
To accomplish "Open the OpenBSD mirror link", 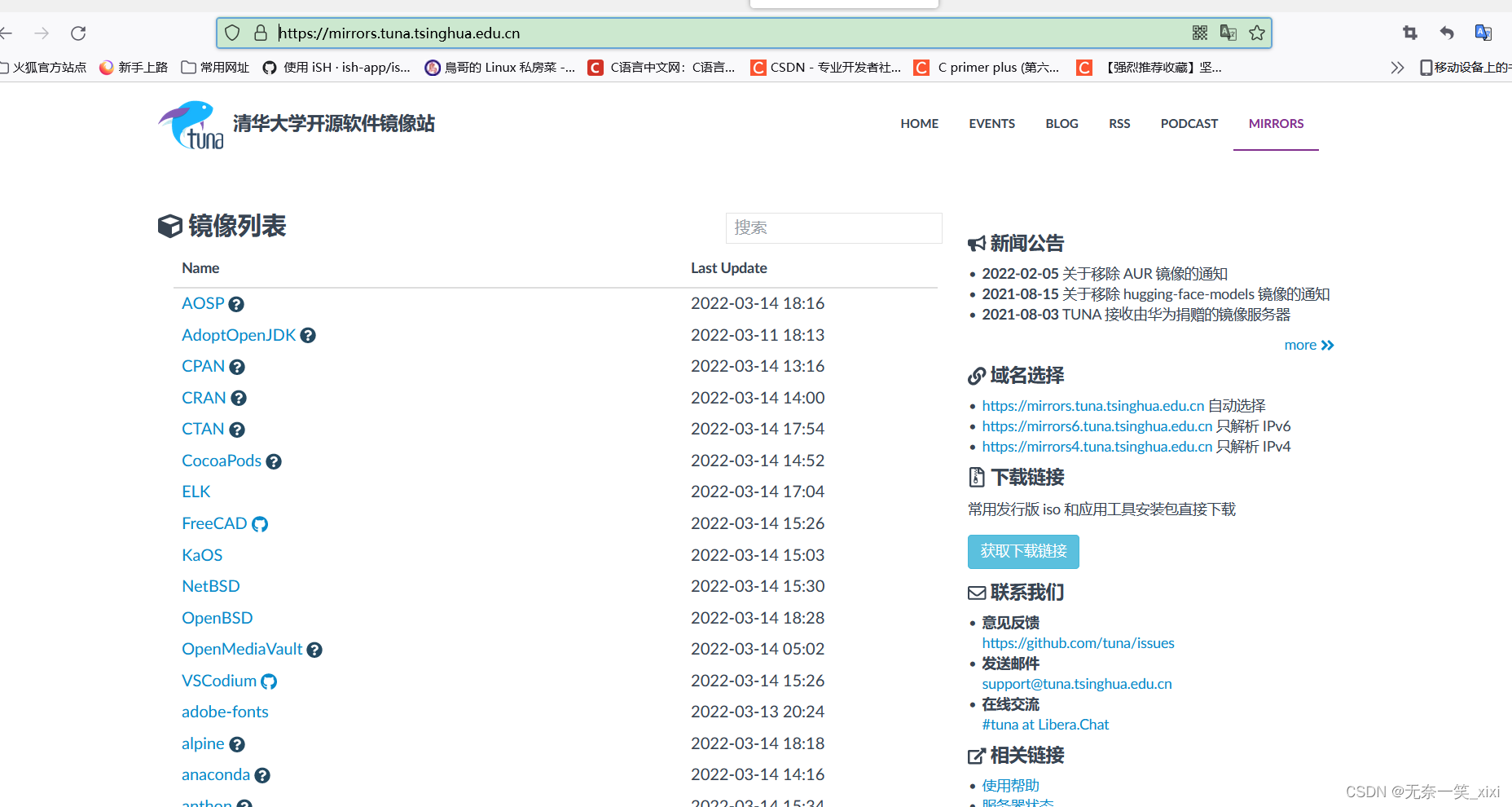I will 217,618.
